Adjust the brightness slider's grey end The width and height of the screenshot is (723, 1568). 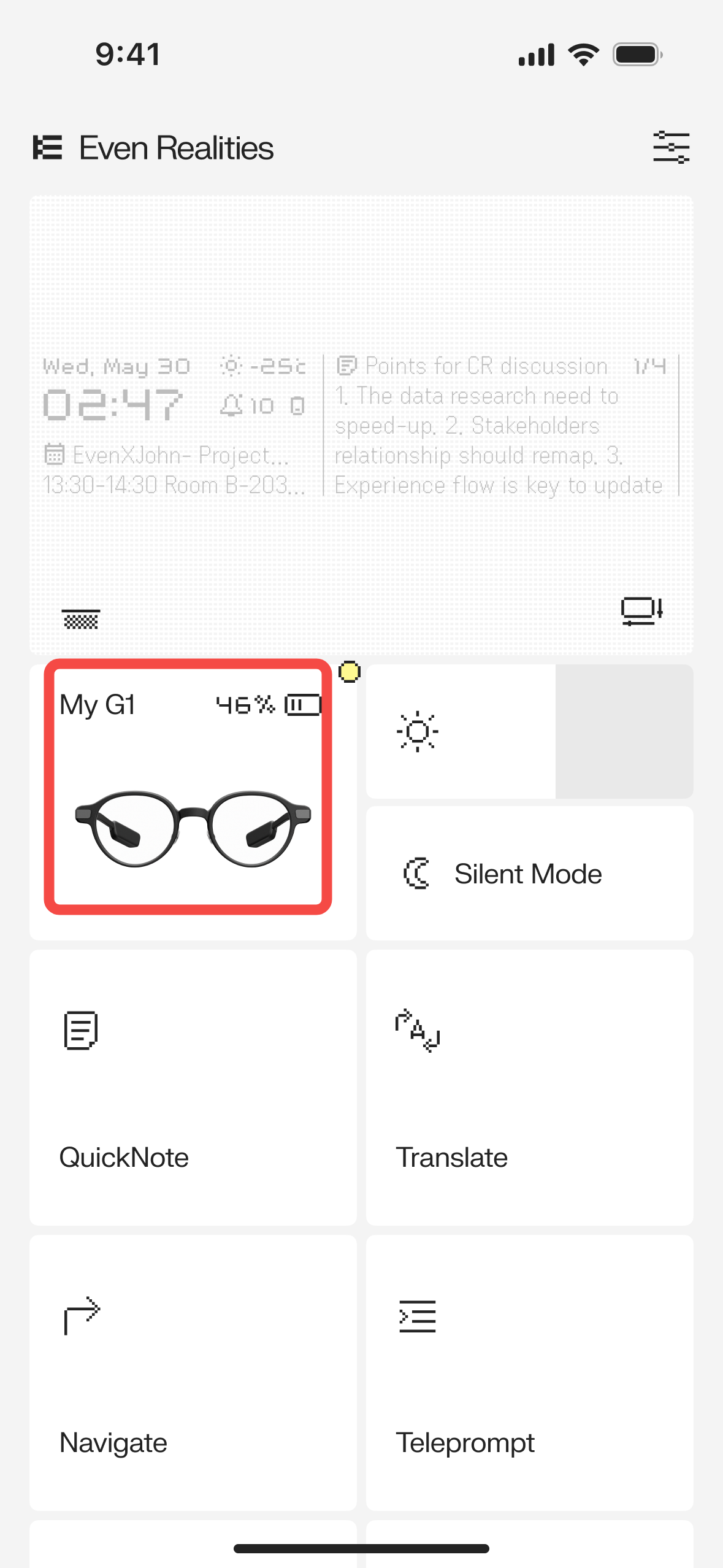[x=624, y=731]
